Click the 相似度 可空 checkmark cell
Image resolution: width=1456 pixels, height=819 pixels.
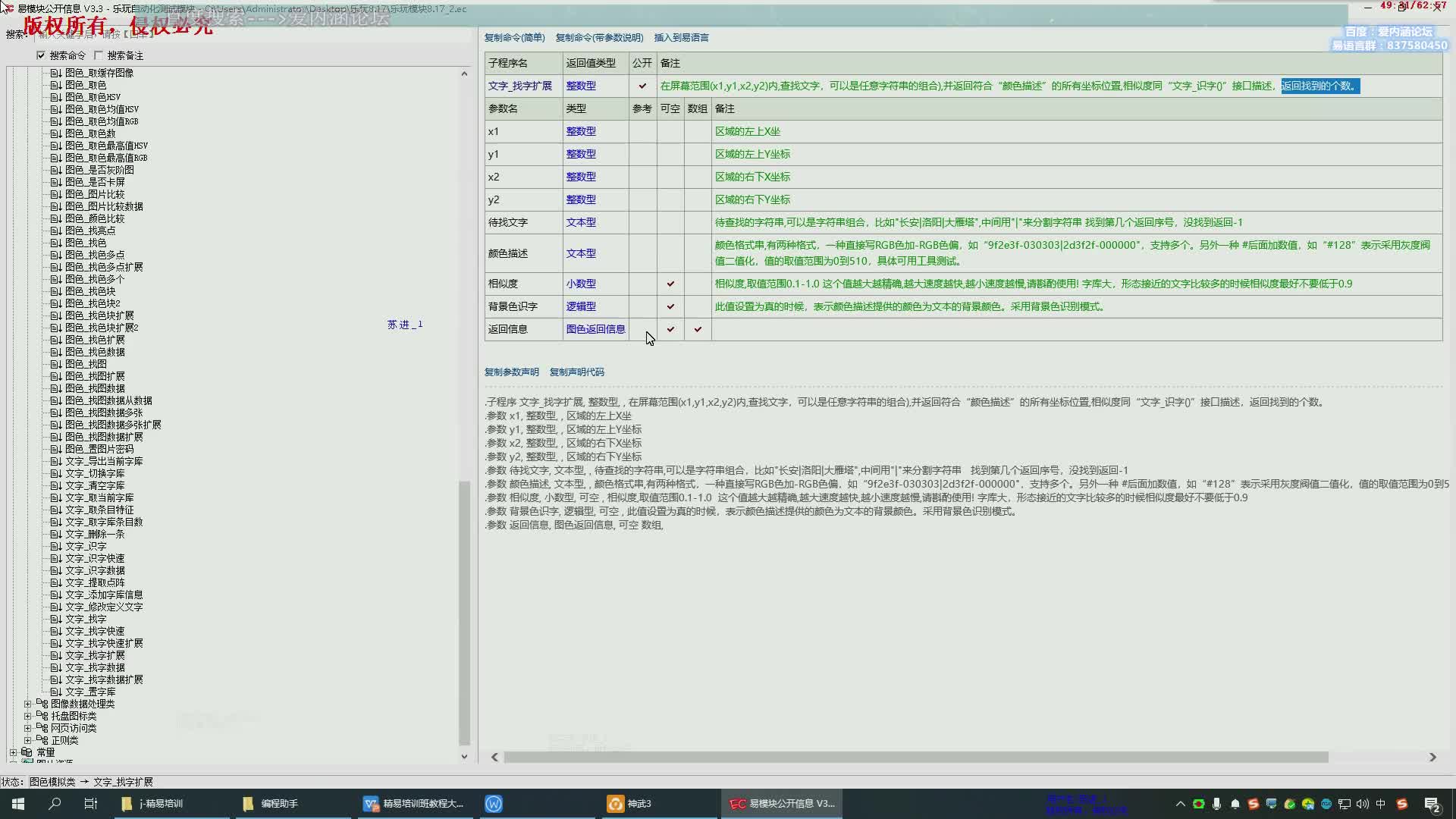click(670, 284)
